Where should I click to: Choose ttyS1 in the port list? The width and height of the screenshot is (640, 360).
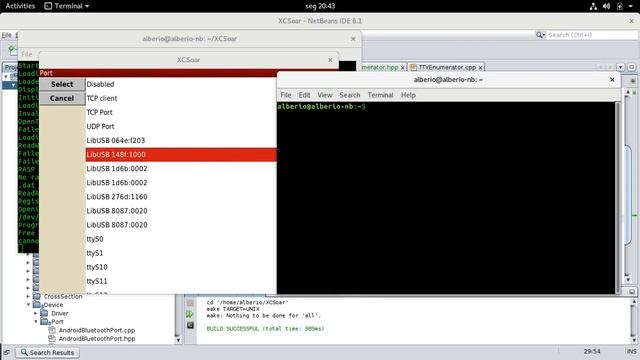coord(181,253)
